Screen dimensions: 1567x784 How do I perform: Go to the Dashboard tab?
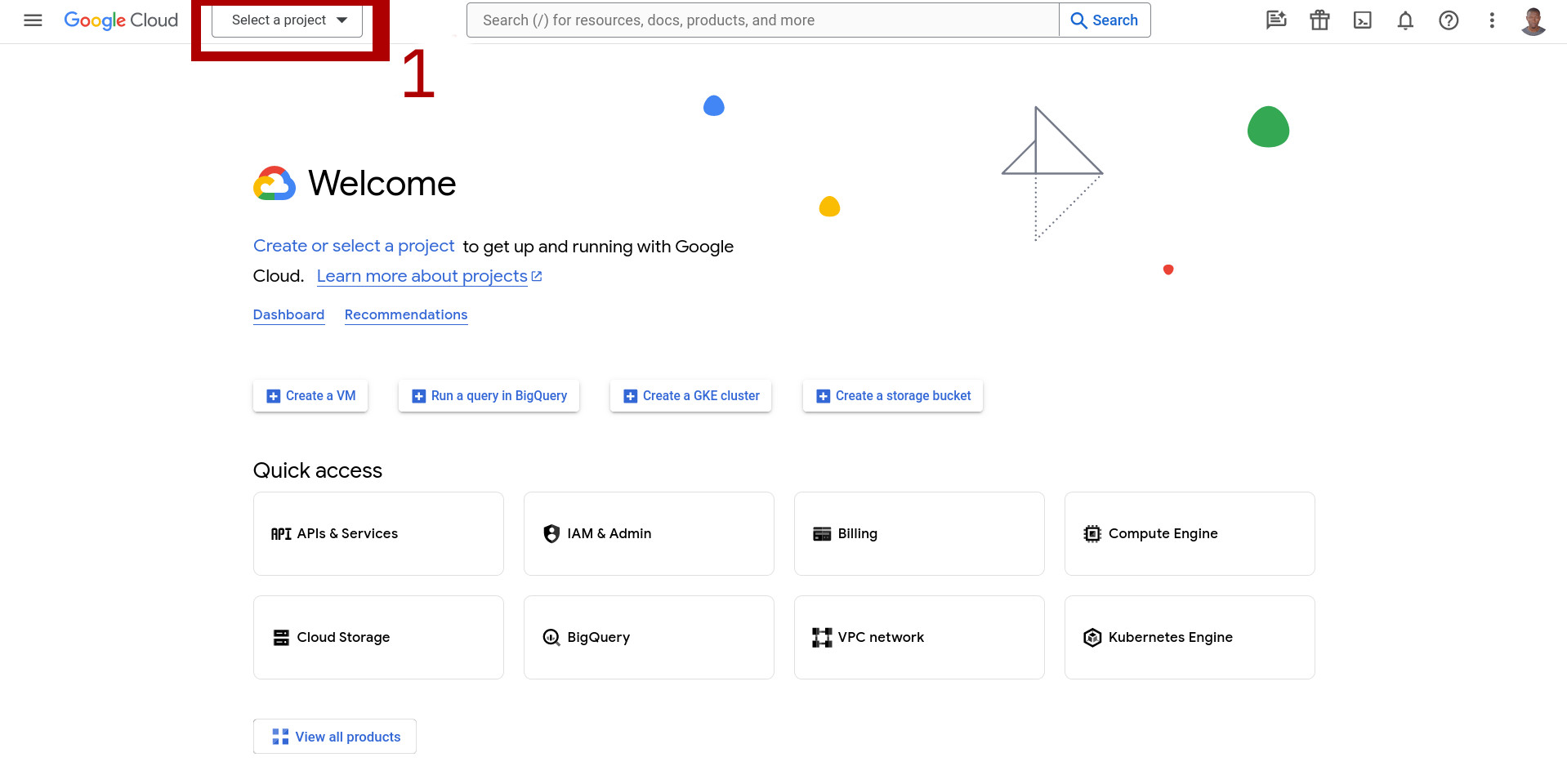coord(288,314)
